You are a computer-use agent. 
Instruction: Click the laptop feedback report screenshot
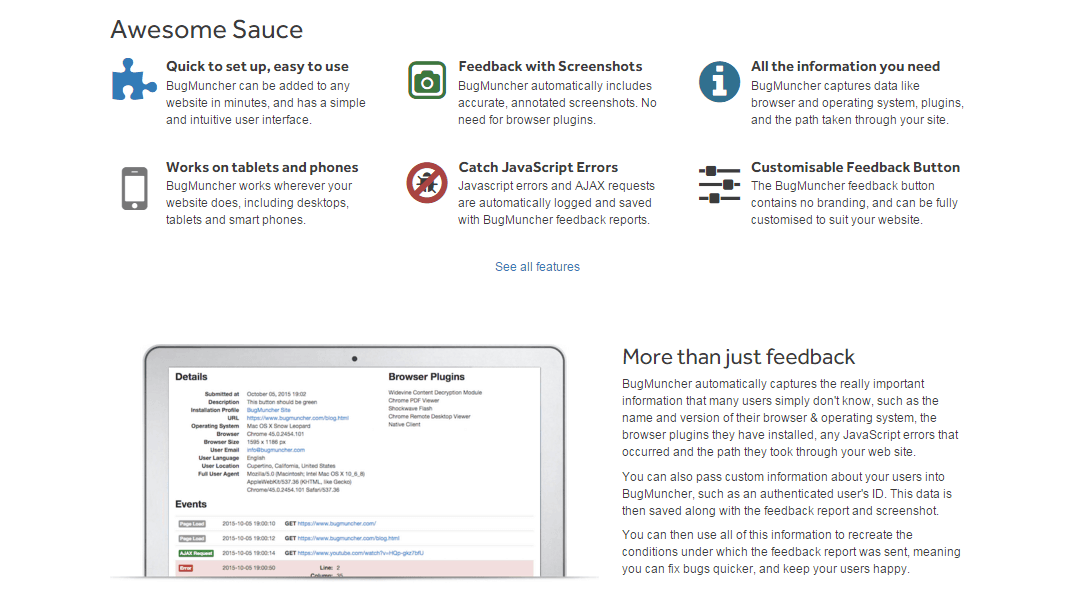tap(354, 461)
